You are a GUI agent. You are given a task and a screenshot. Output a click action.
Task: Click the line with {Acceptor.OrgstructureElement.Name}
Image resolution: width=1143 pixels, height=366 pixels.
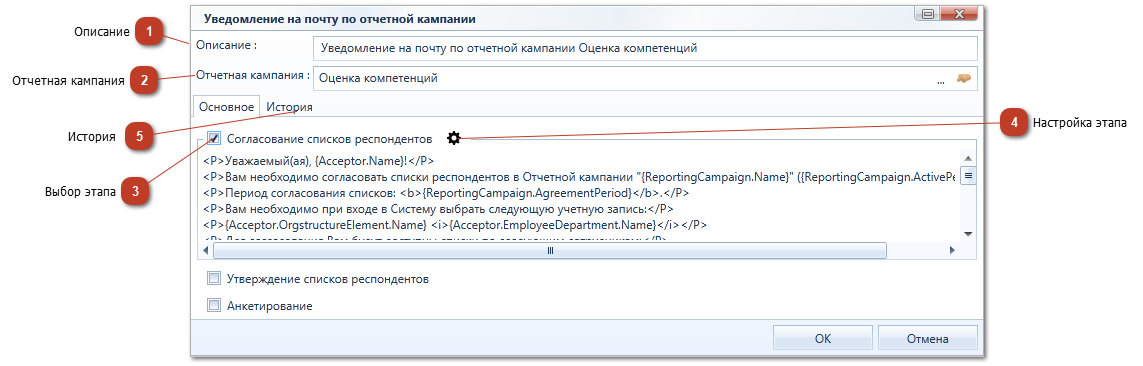pyautogui.click(x=455, y=225)
